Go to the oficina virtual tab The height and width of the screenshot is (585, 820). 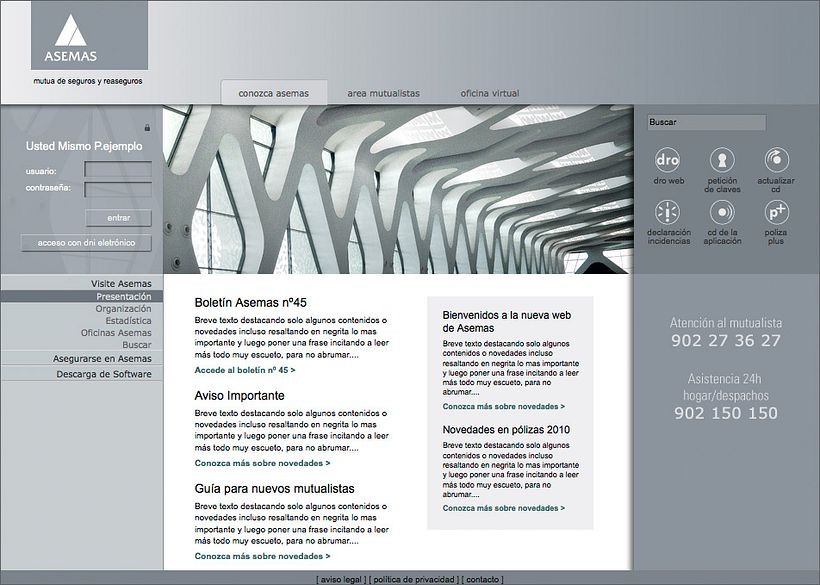pos(489,93)
